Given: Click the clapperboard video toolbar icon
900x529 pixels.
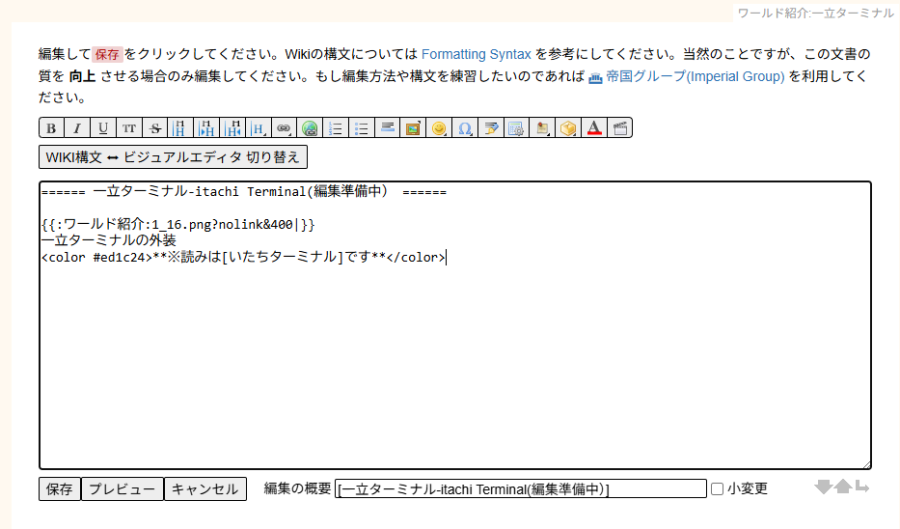Looking at the screenshot, I should pos(619,128).
